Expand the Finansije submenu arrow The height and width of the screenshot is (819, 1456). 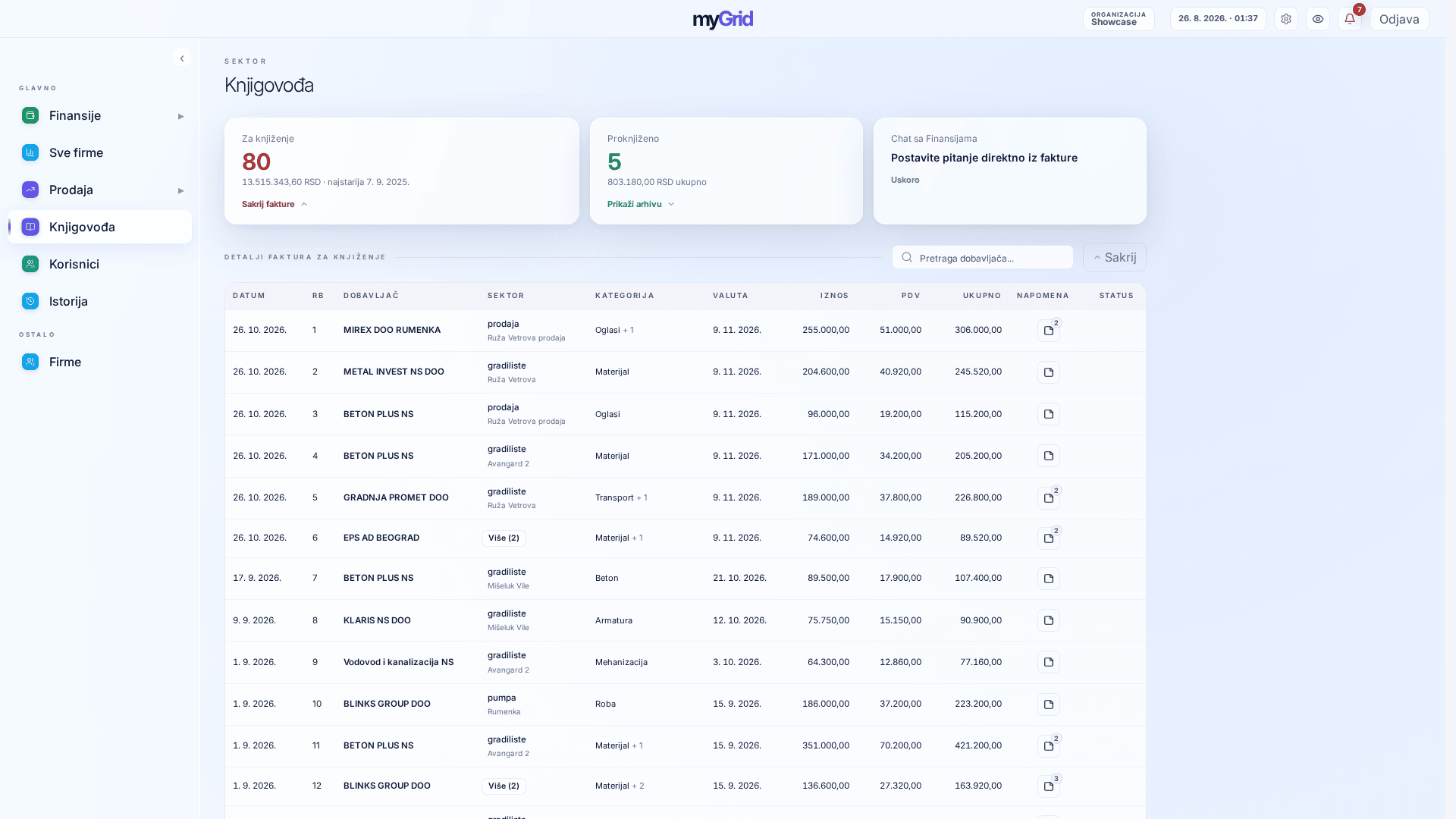180,116
